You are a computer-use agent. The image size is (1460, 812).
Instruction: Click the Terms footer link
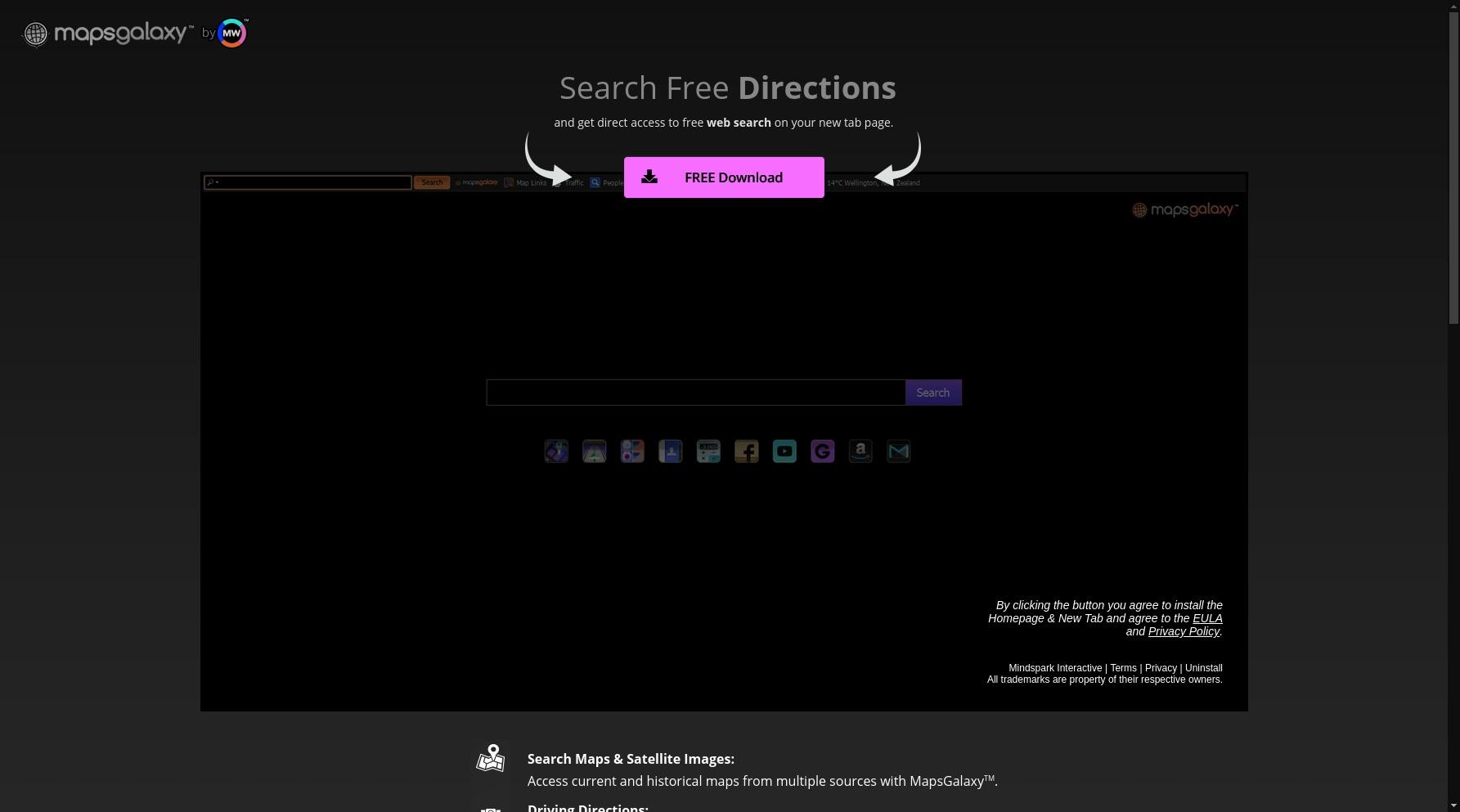point(1123,668)
